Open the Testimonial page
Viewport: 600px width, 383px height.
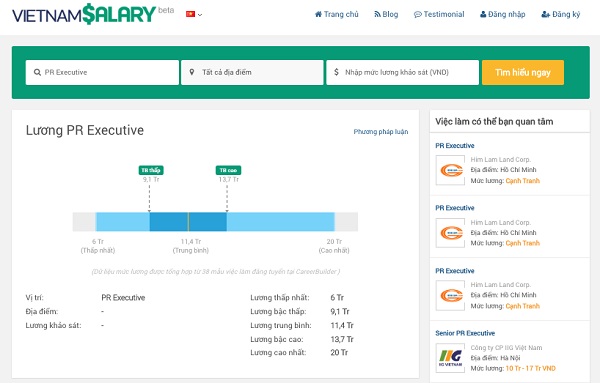click(x=439, y=14)
